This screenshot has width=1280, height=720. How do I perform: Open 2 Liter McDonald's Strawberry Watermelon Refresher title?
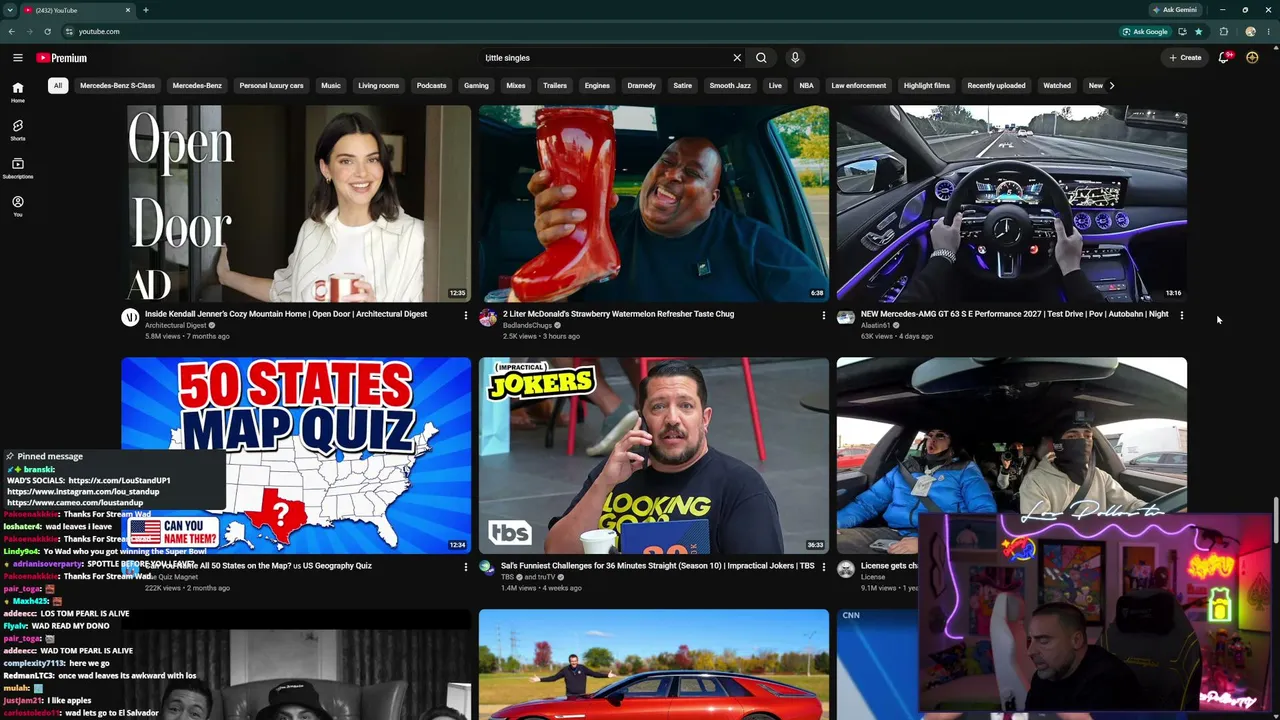click(x=618, y=314)
